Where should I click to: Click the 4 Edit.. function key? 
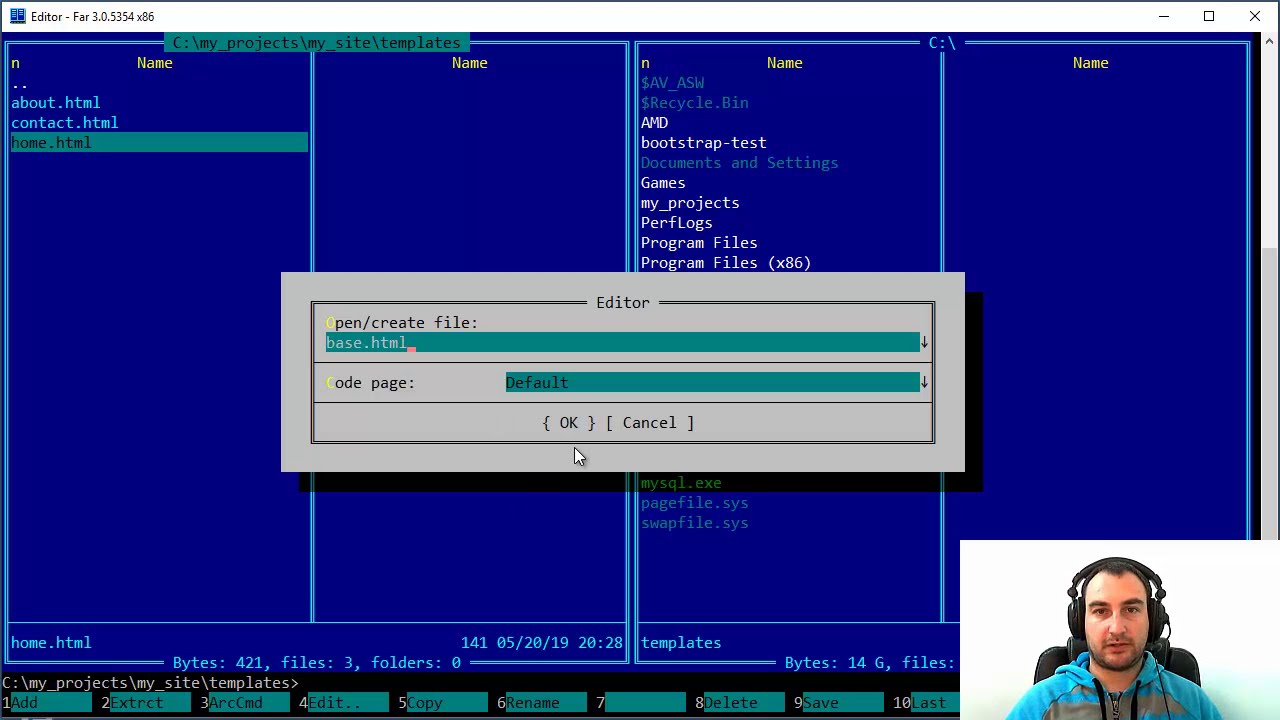pos(344,703)
